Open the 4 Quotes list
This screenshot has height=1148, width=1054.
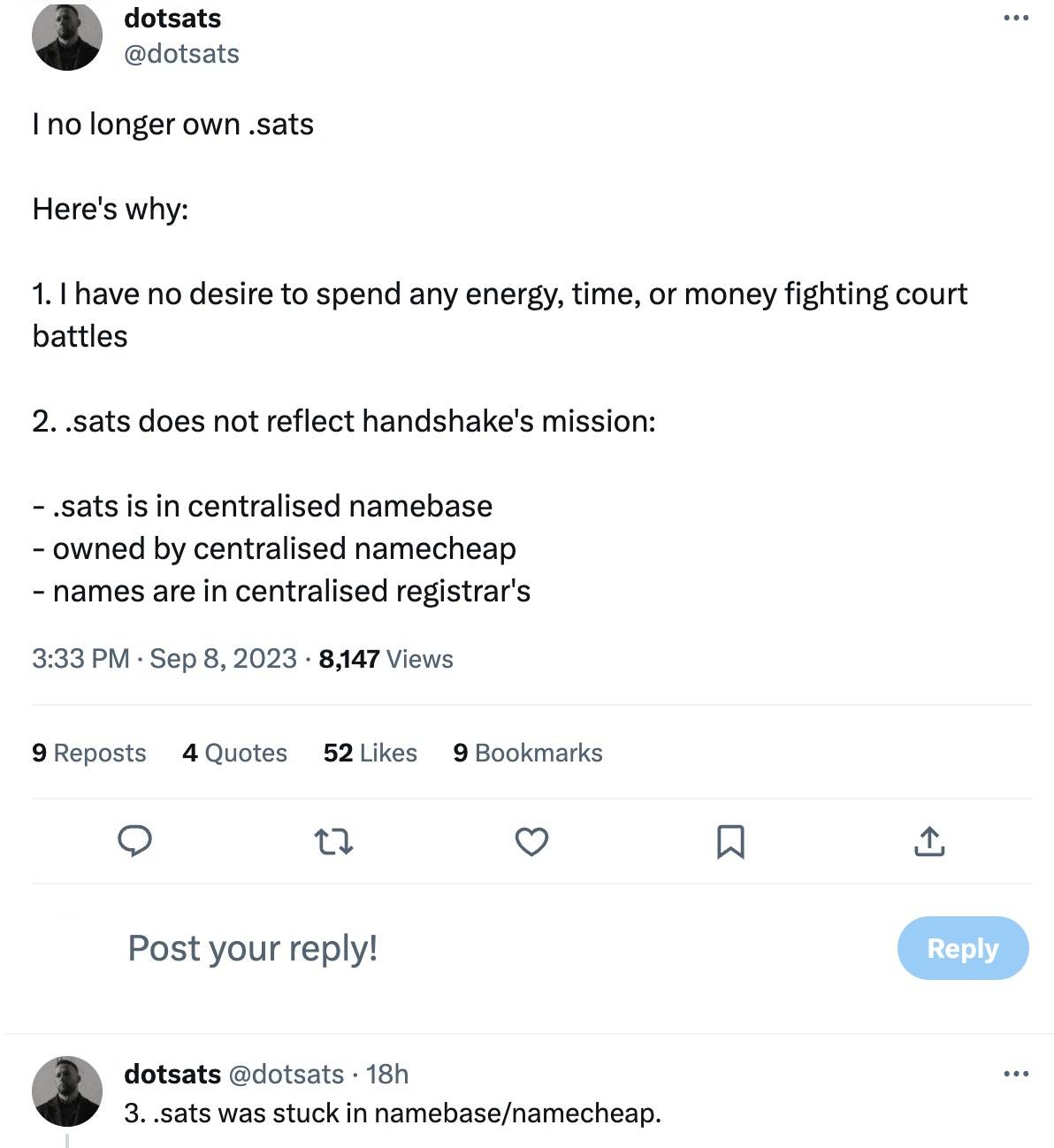coord(234,753)
